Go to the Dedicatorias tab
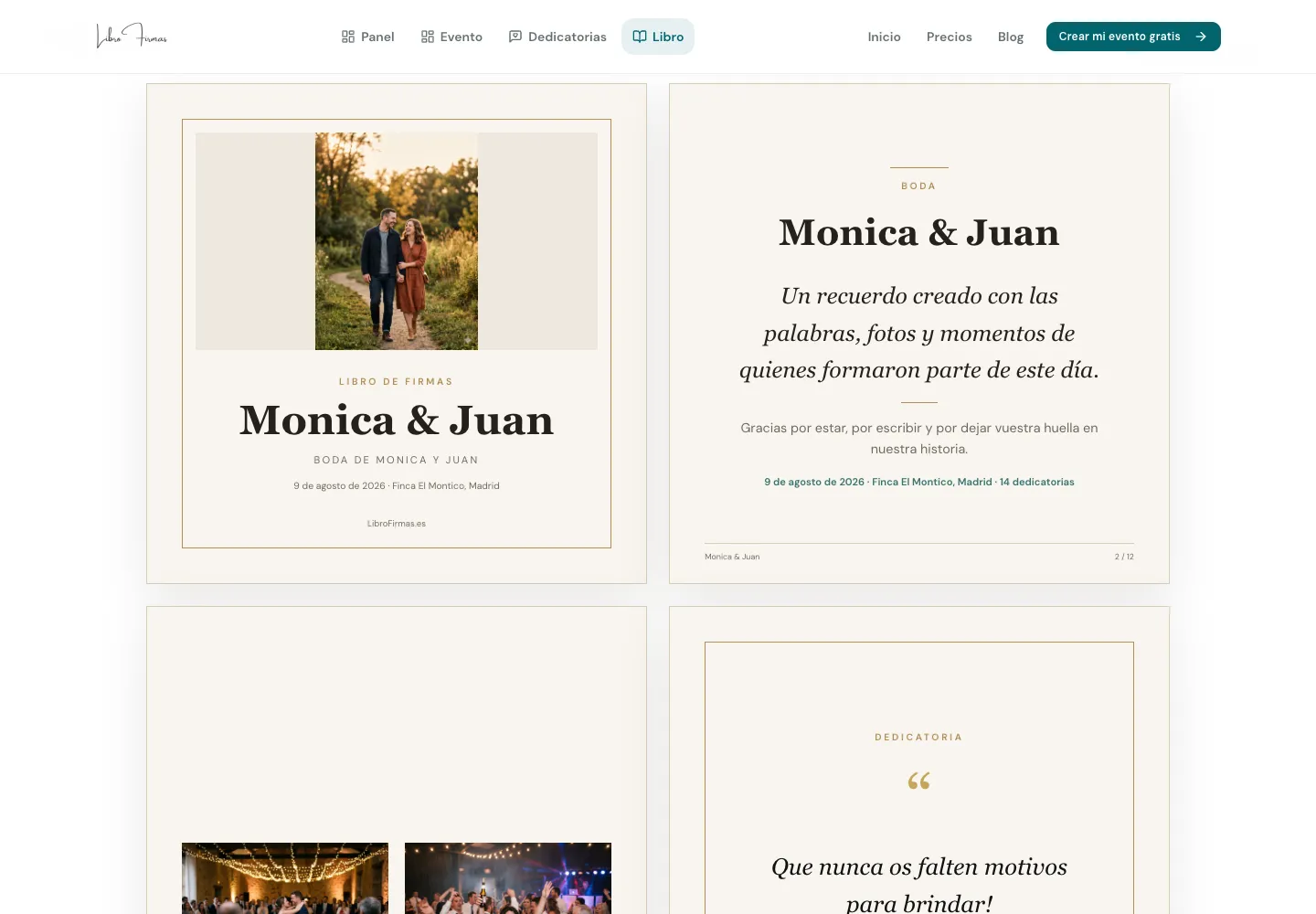Screen dimensions: 1316x914 (557, 37)
